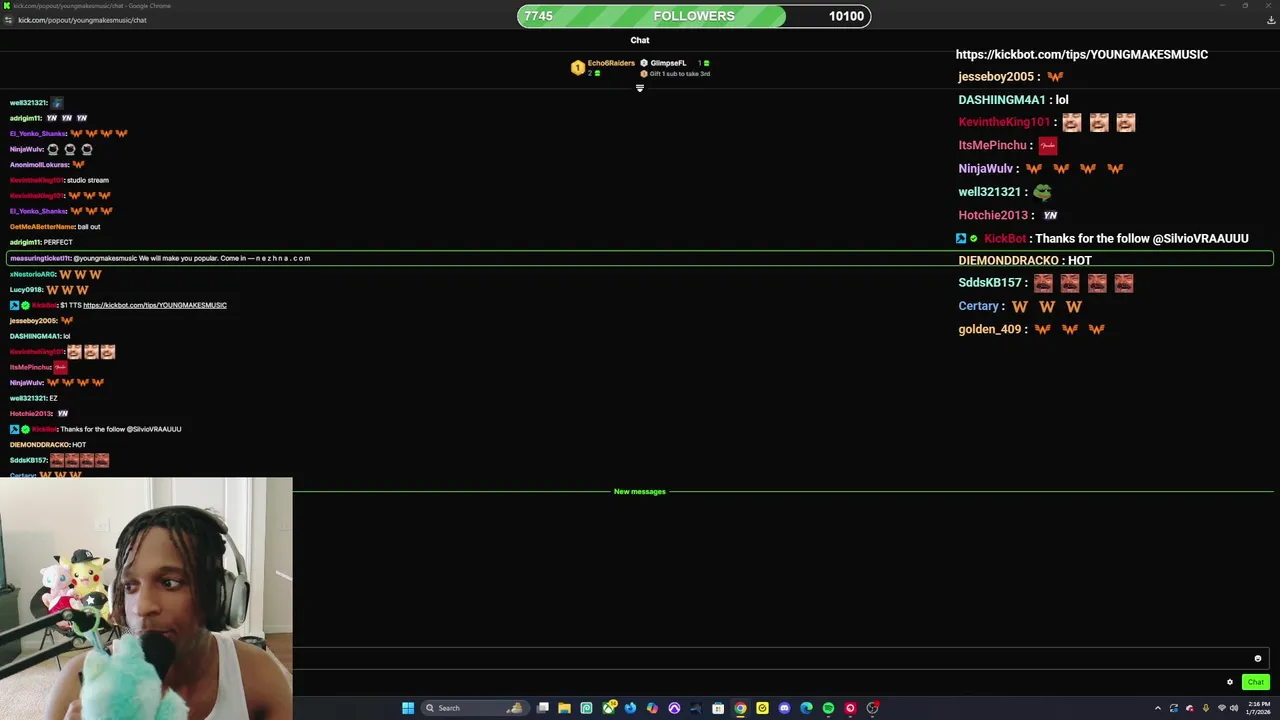Open Task View on taskbar

click(x=542, y=708)
